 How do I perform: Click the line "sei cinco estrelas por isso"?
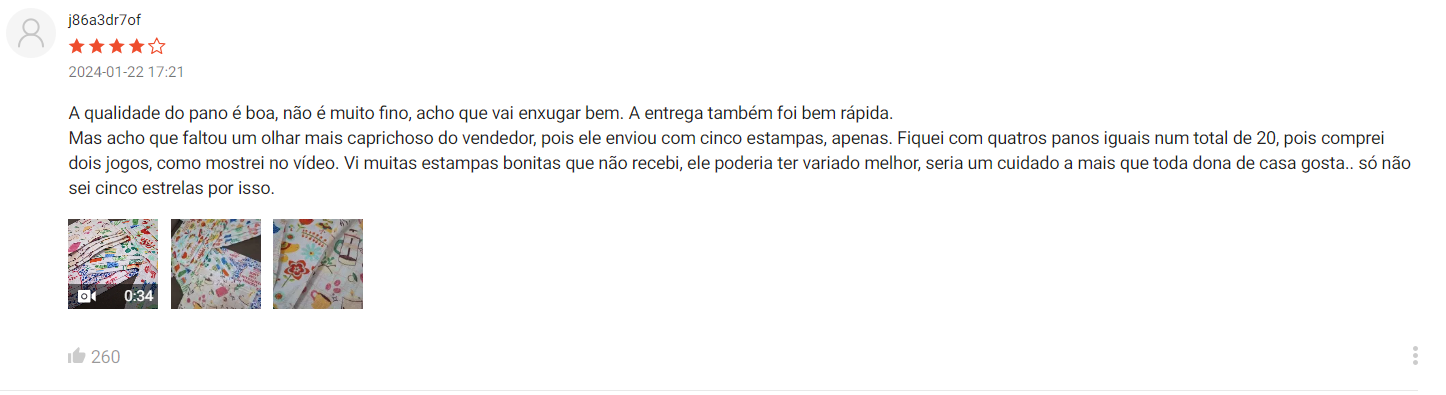171,187
